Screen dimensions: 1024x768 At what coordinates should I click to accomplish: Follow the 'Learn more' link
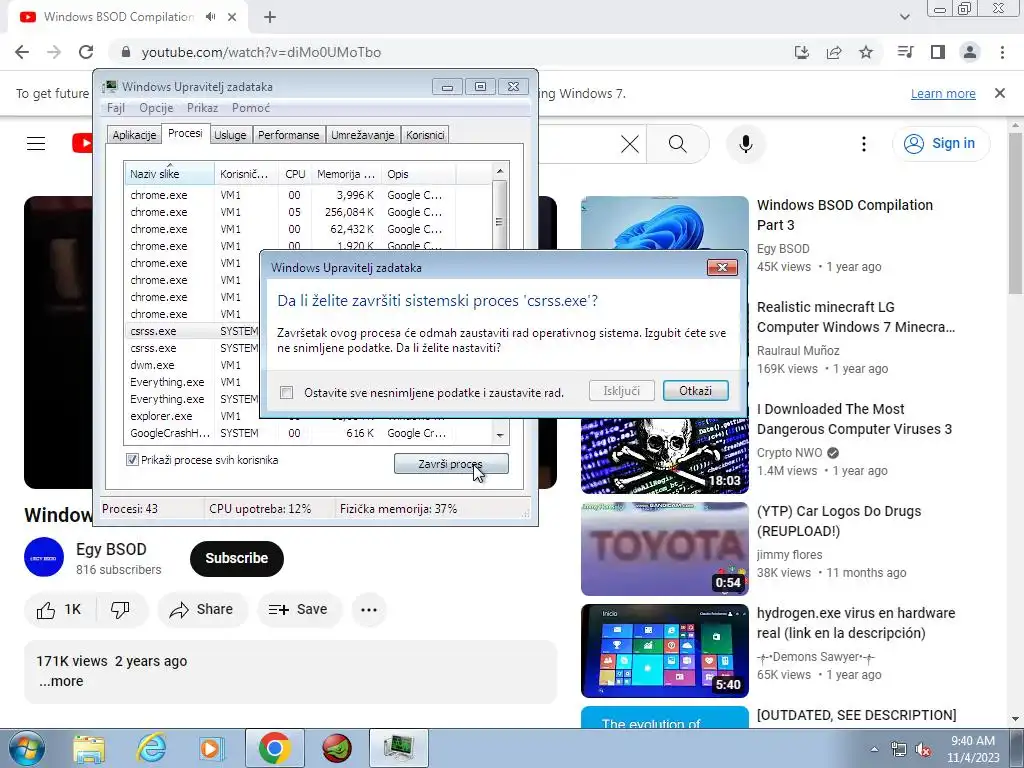[x=943, y=93]
